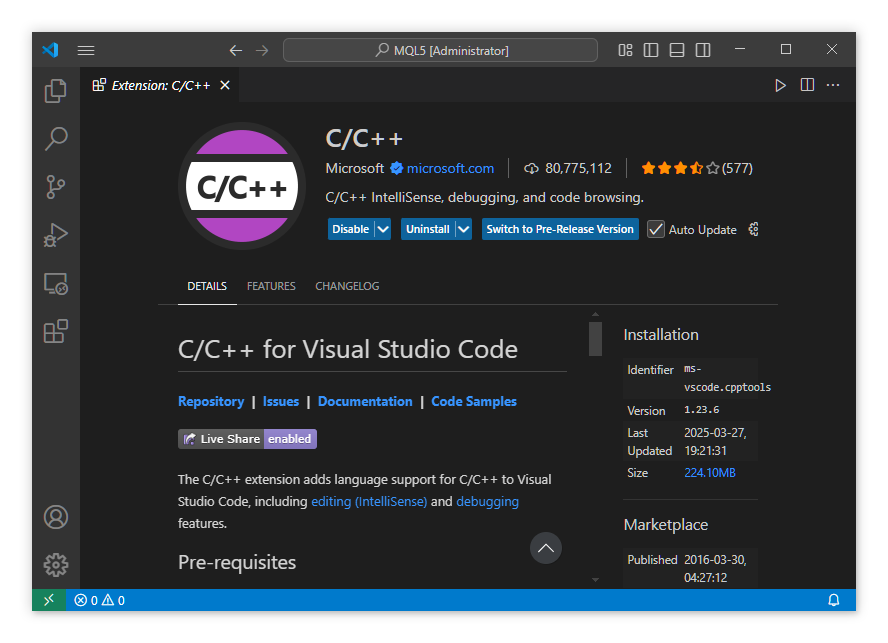Image resolution: width=888 pixels, height=643 pixels.
Task: Click the ms-vscode.cpptools identifier text
Action: (x=727, y=378)
